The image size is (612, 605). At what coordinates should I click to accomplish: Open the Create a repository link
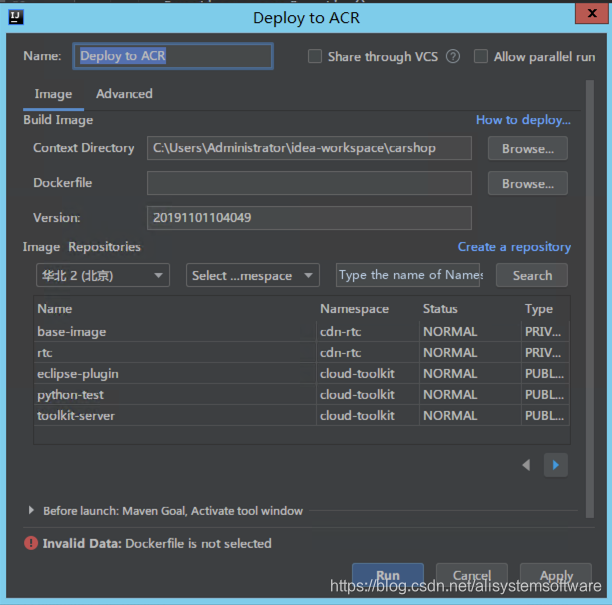pos(514,247)
